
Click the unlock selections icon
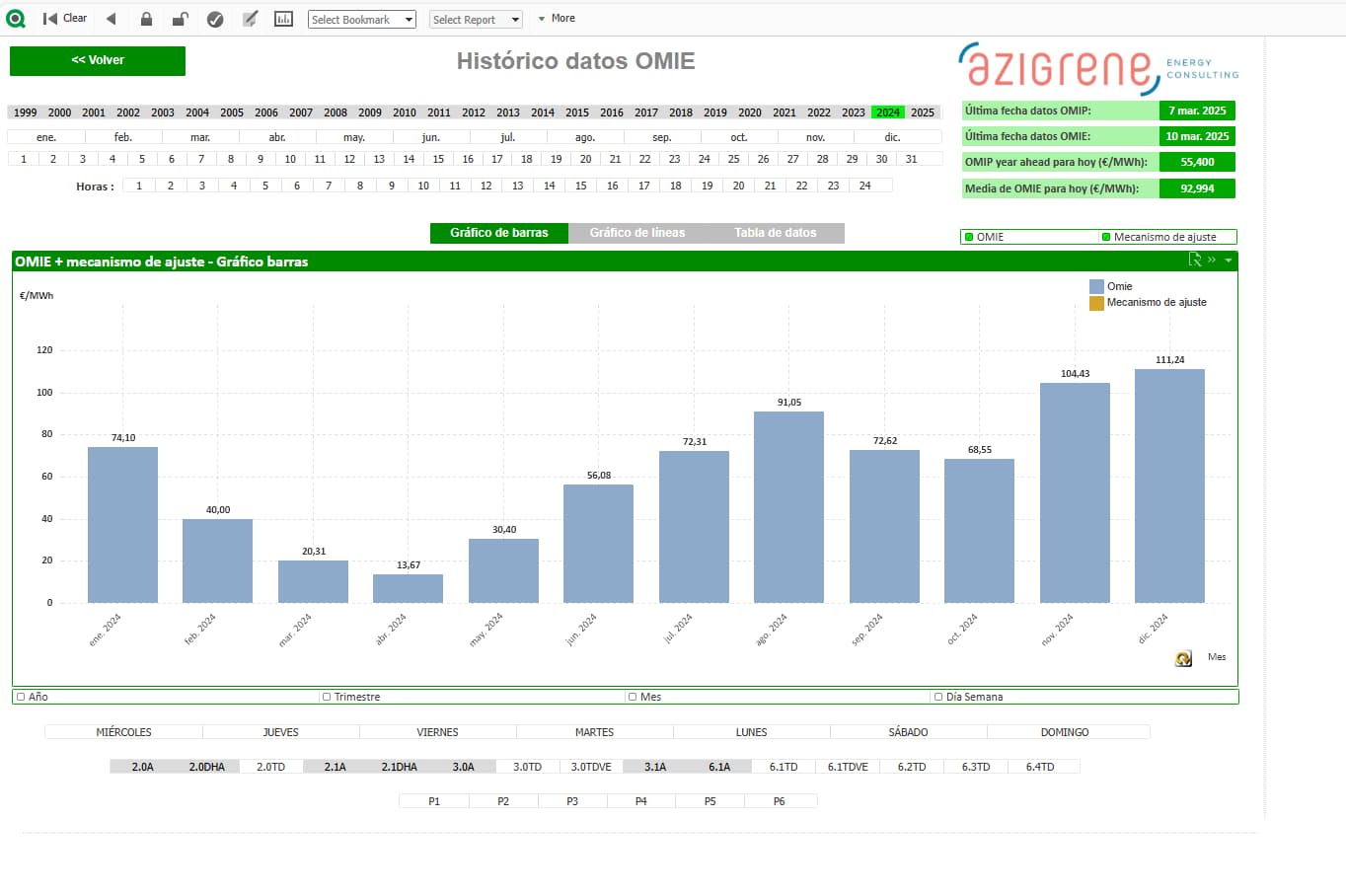180,19
